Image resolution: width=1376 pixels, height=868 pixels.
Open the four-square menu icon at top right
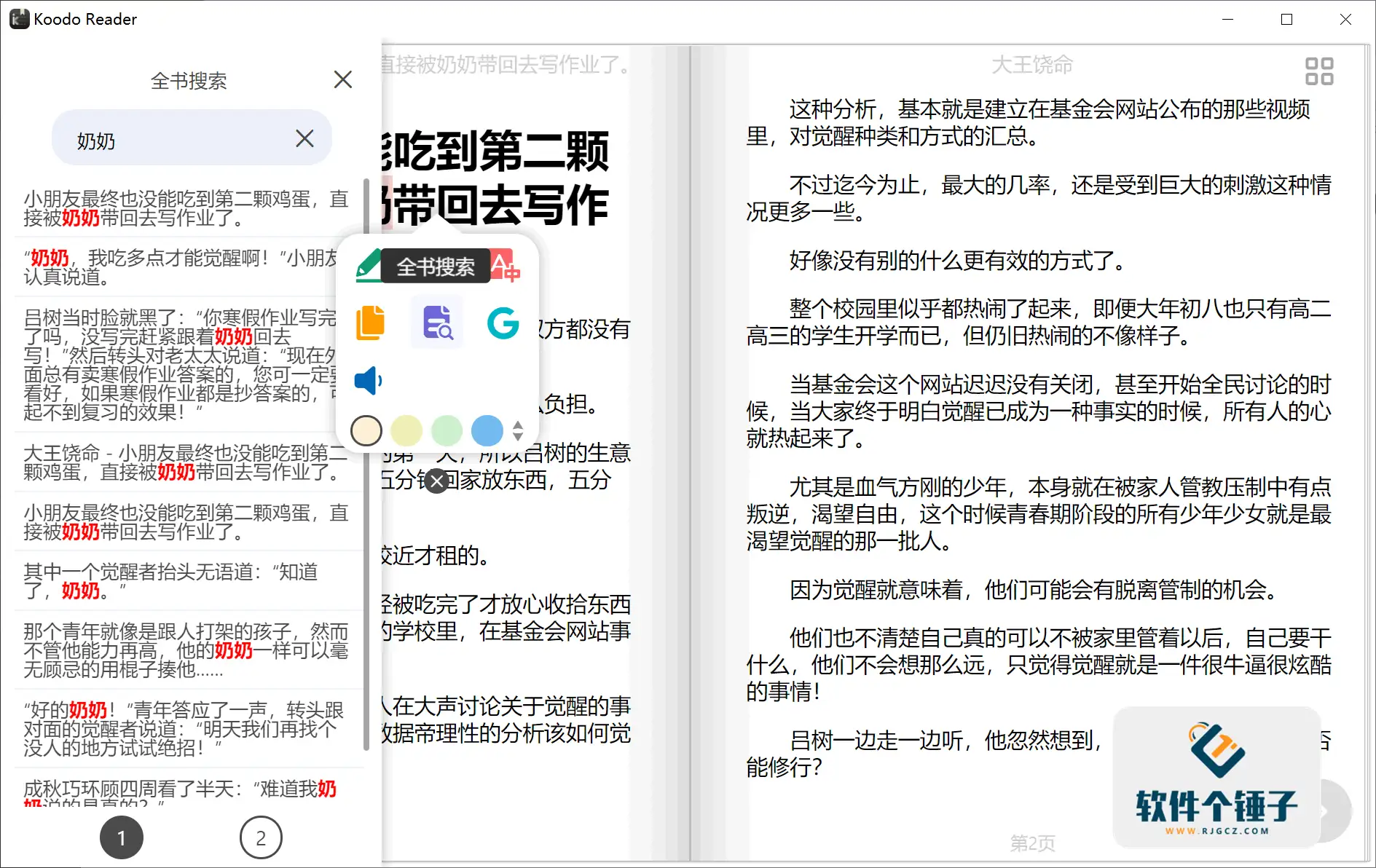[x=1319, y=71]
